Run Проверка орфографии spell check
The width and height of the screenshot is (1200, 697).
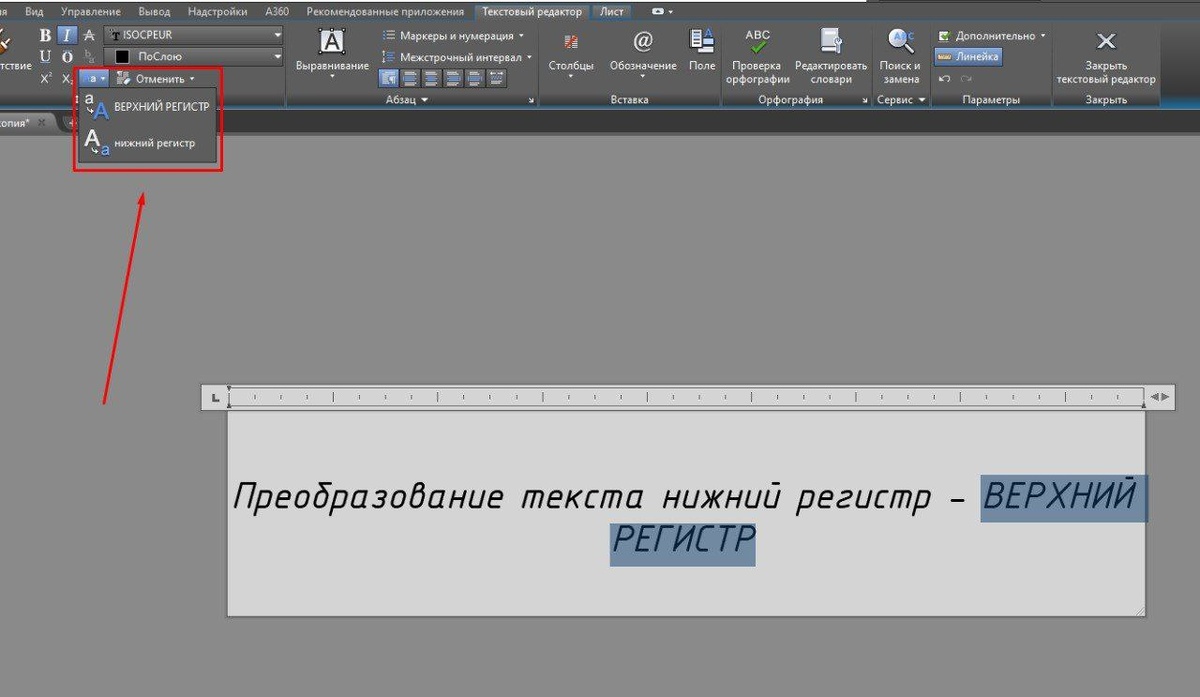(758, 56)
